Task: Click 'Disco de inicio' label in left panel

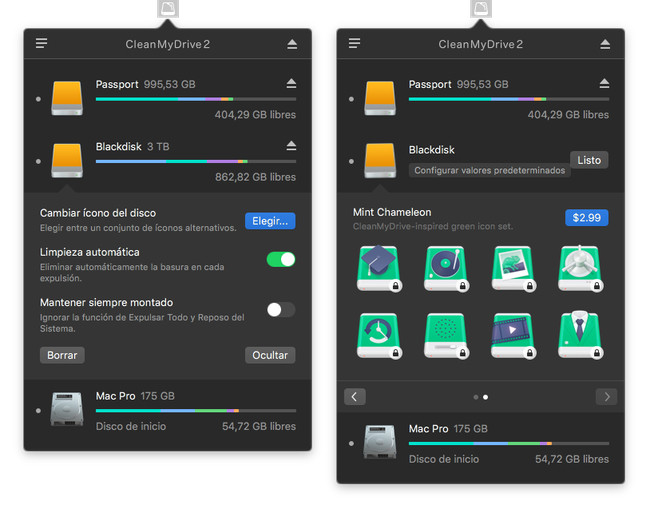Action: coord(131,426)
